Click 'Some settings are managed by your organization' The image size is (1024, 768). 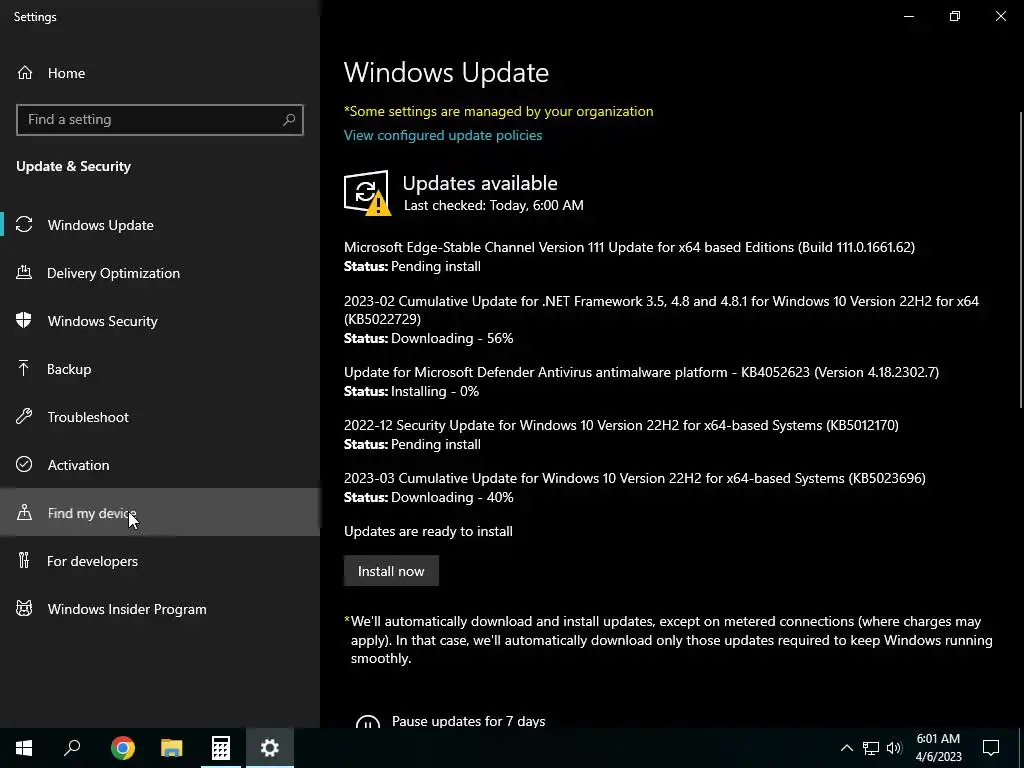coord(498,111)
